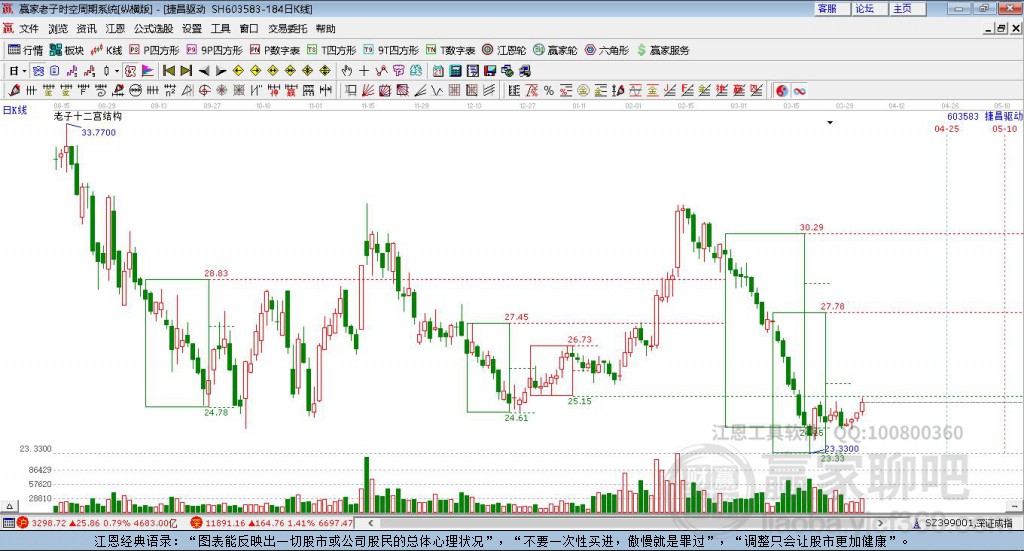
Task: Click the red pencil drawing tool icon
Action: click(14, 90)
